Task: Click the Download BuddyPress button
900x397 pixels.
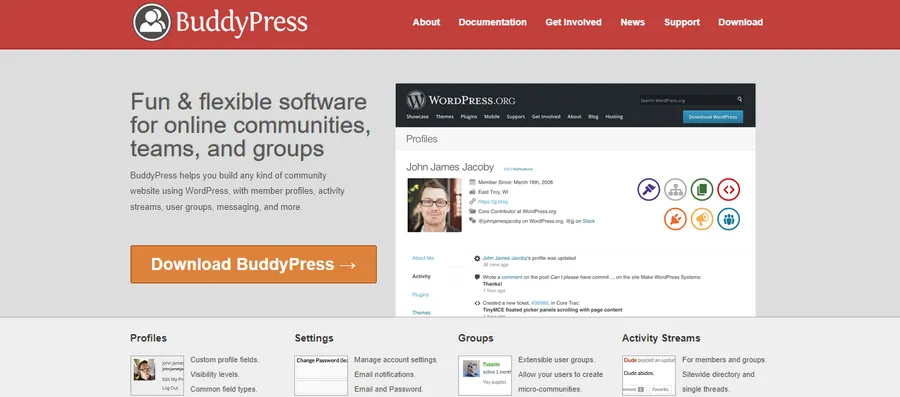Action: tap(253, 264)
